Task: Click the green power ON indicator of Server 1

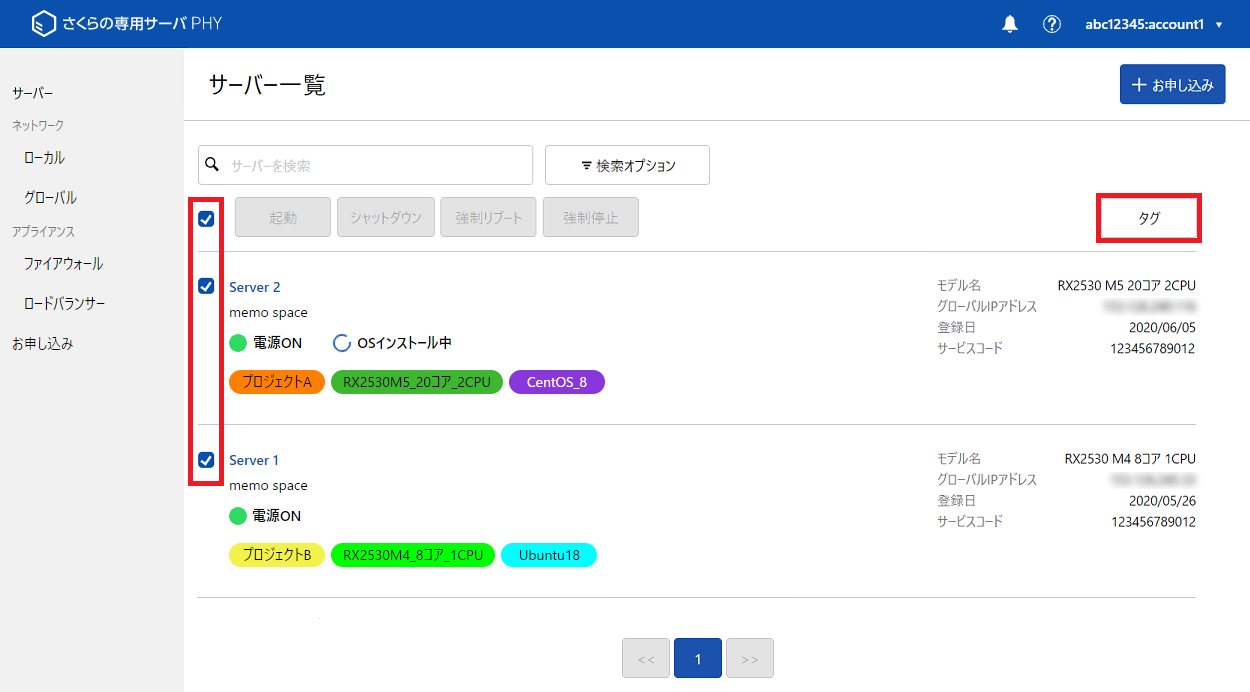Action: tap(238, 516)
